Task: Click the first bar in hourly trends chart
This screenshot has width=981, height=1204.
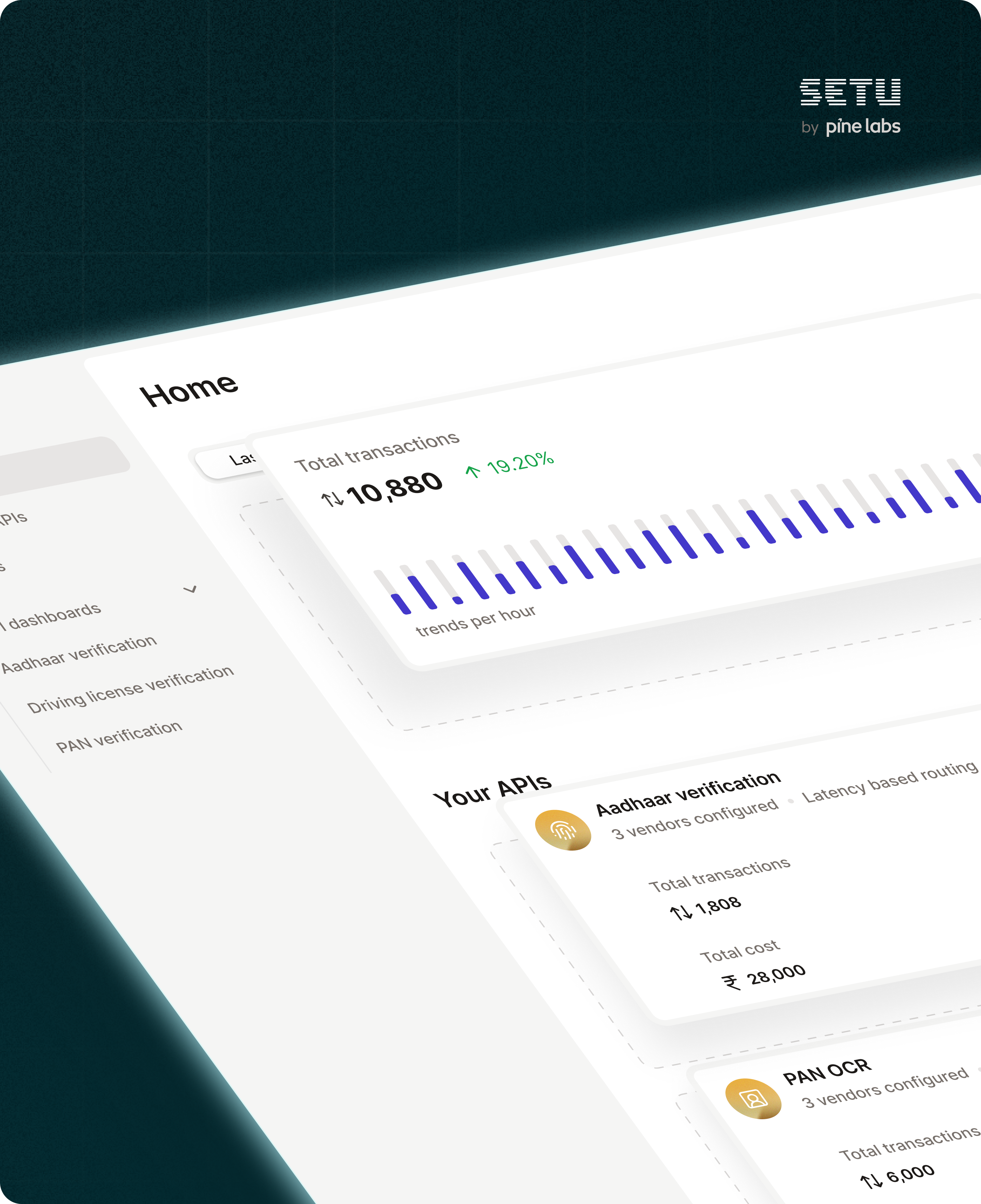Action: (x=392, y=592)
